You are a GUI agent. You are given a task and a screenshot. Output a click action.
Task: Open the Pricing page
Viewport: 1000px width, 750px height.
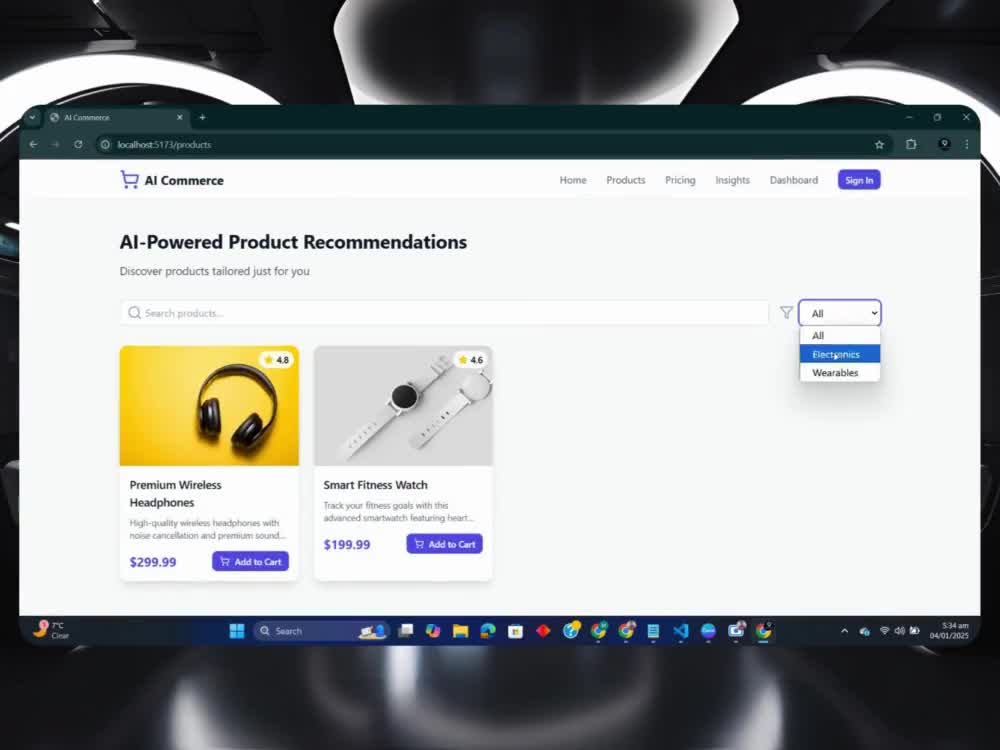point(680,180)
